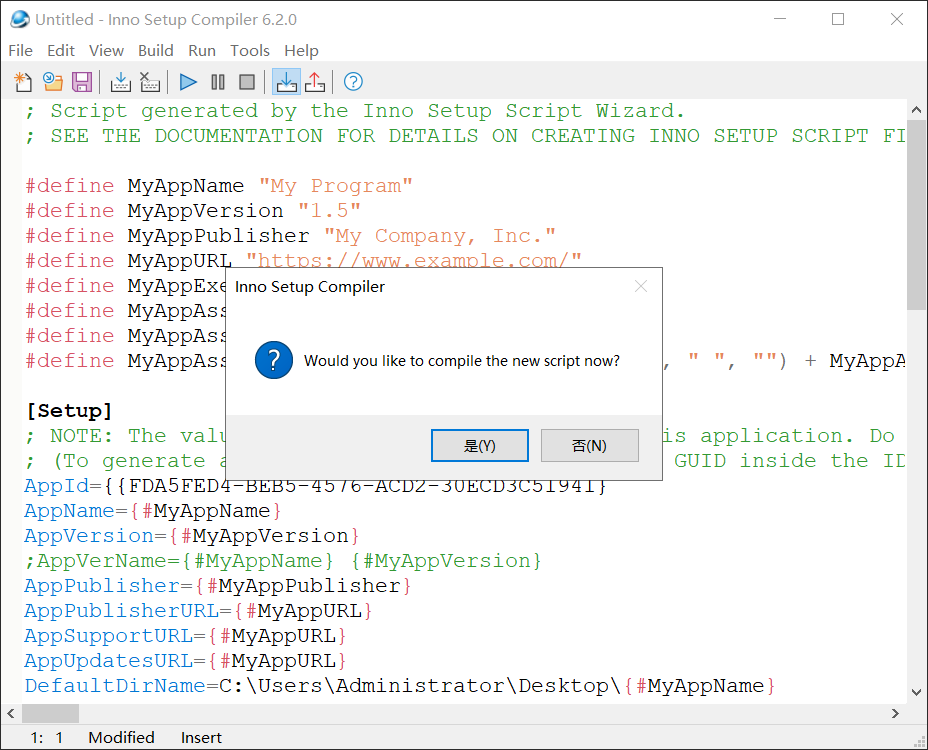This screenshot has width=928, height=750.
Task: Click the Open file toolbar icon
Action: tap(53, 82)
